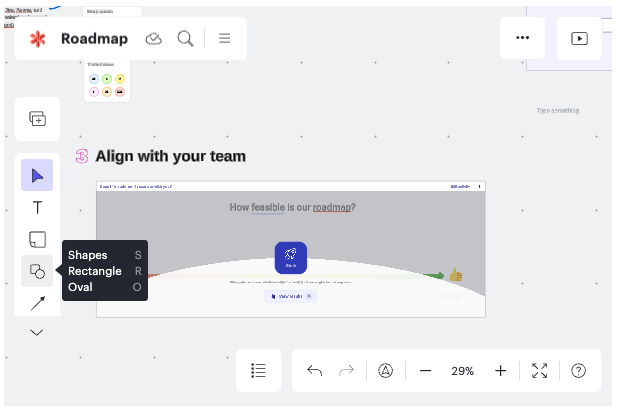Open the three-dot more options menu
This screenshot has width=626, height=417.
(x=522, y=38)
